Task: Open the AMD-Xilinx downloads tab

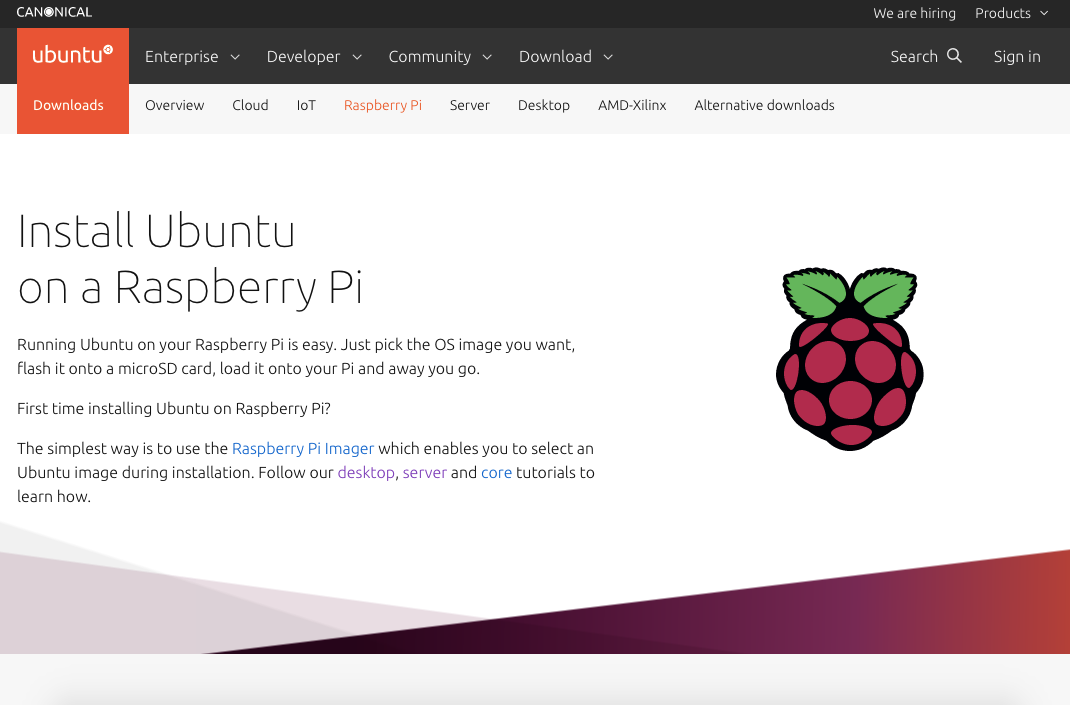Action: pos(632,105)
